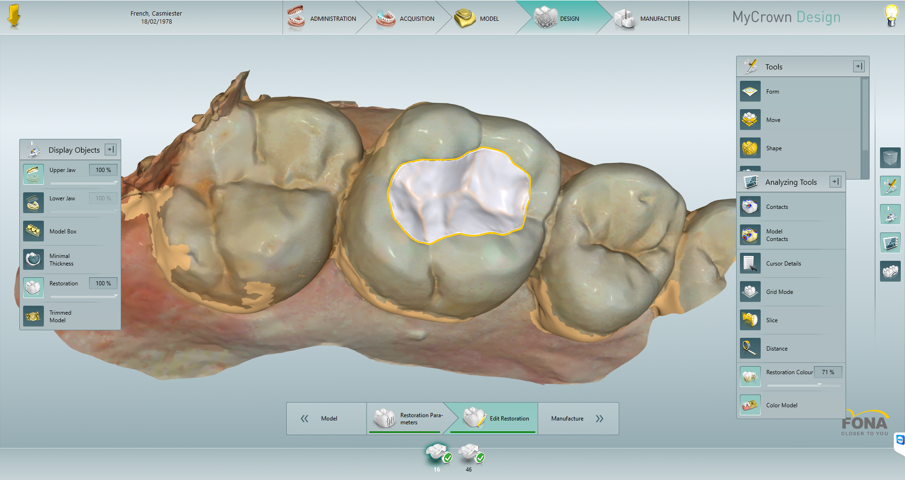Activate the Slice analyzing tool
Image resolution: width=905 pixels, height=480 pixels.
[750, 320]
